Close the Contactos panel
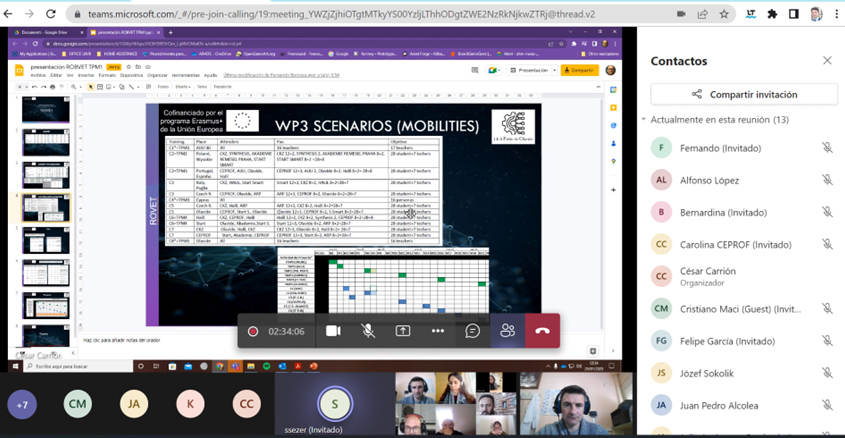Image resolution: width=845 pixels, height=438 pixels. point(827,61)
